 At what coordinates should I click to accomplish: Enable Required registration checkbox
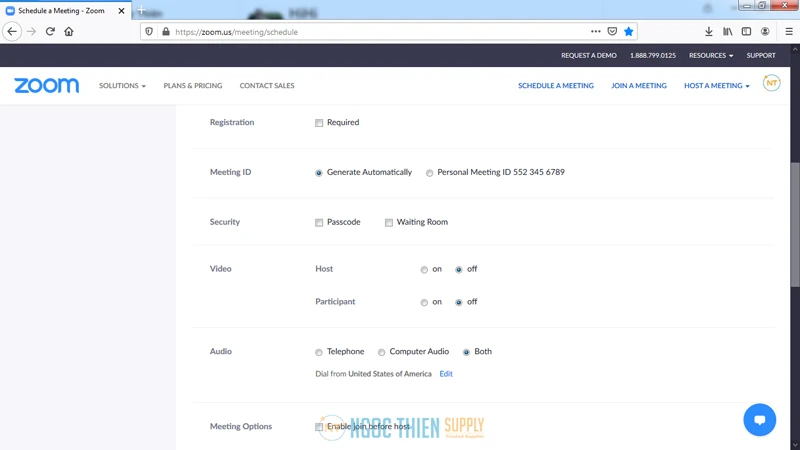[x=319, y=123]
